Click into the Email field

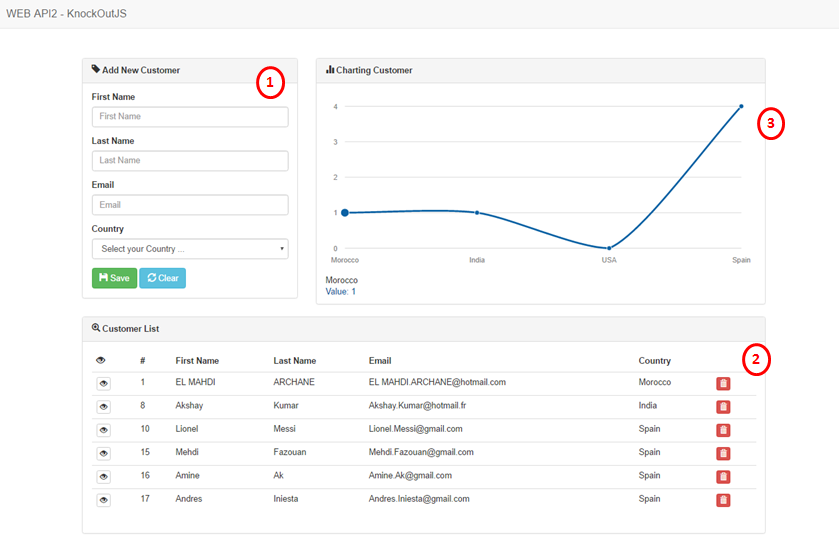point(190,205)
